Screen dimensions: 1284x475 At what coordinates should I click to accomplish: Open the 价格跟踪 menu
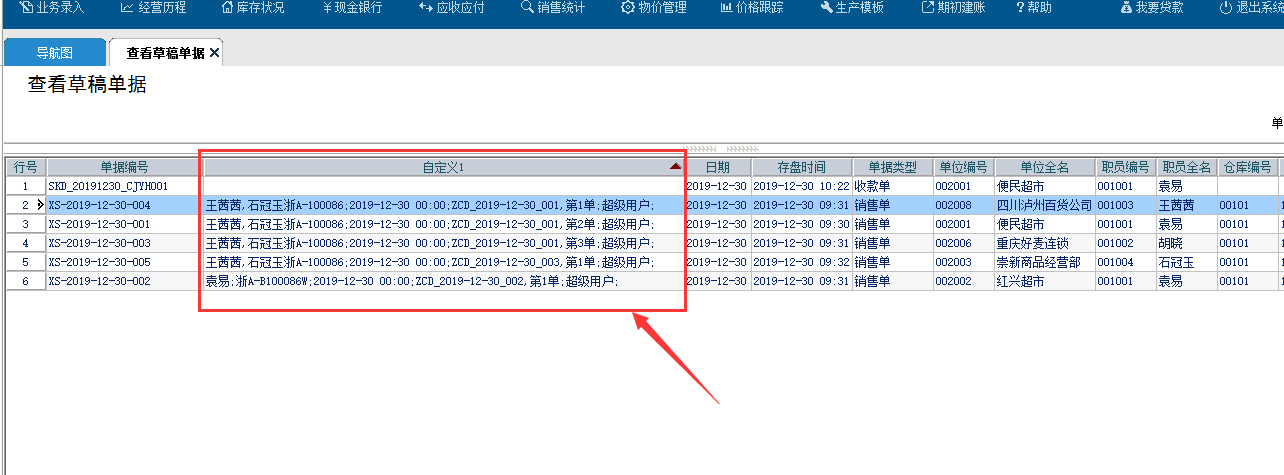pyautogui.click(x=752, y=8)
